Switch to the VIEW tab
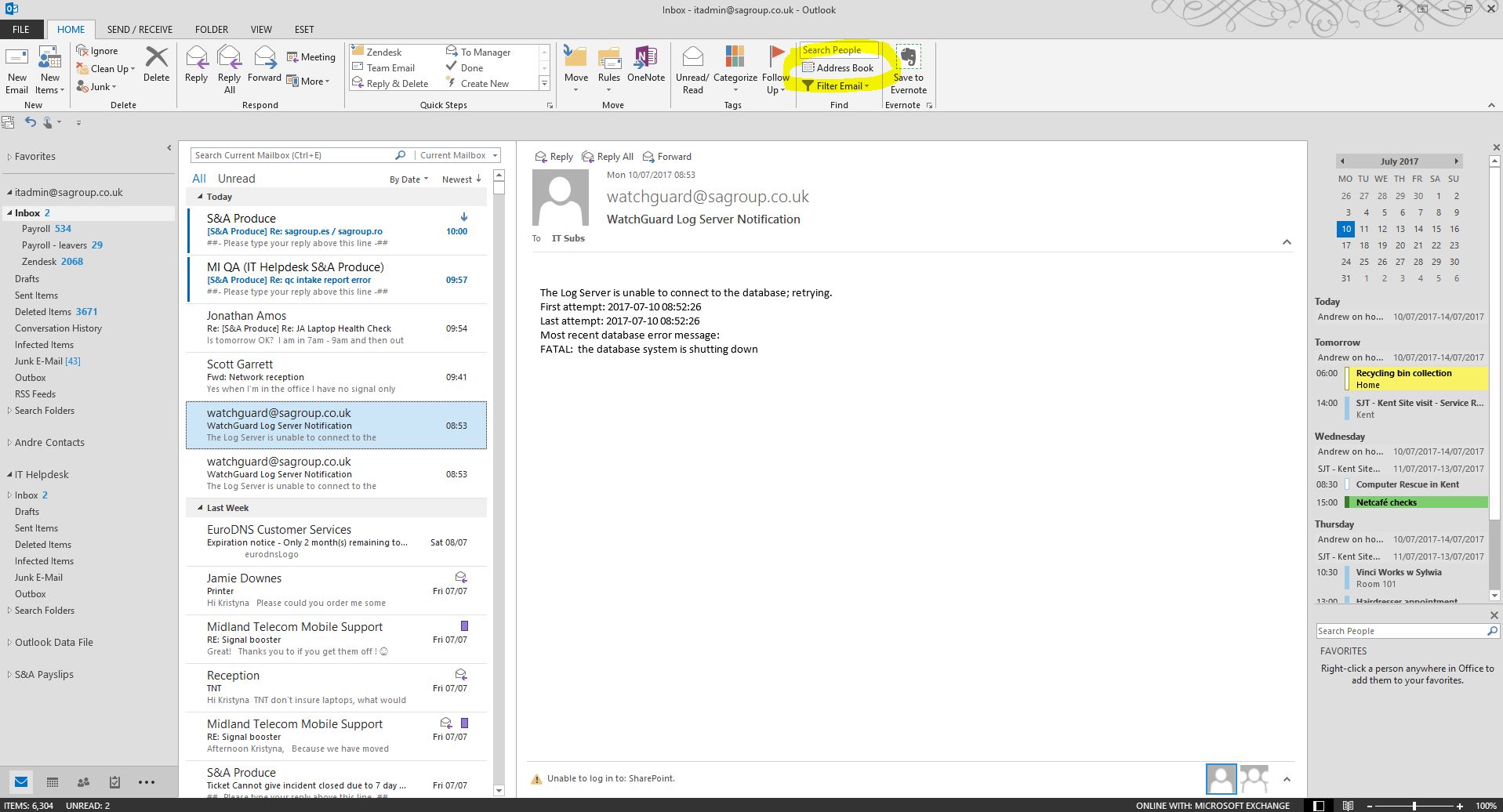The width and height of the screenshot is (1503, 812). pyautogui.click(x=261, y=29)
